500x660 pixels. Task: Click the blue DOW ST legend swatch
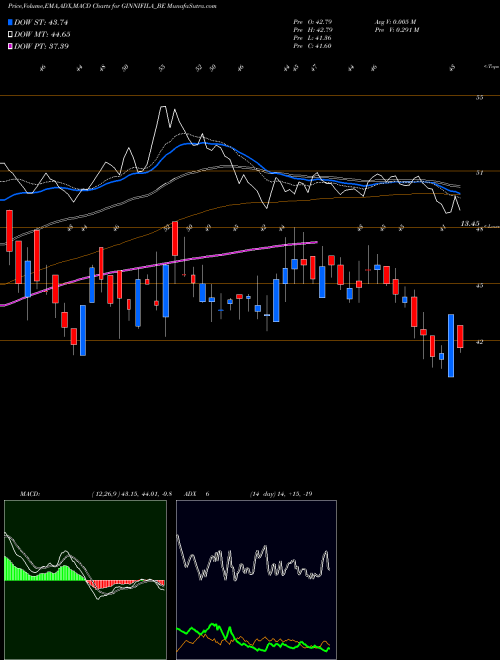(10, 22)
